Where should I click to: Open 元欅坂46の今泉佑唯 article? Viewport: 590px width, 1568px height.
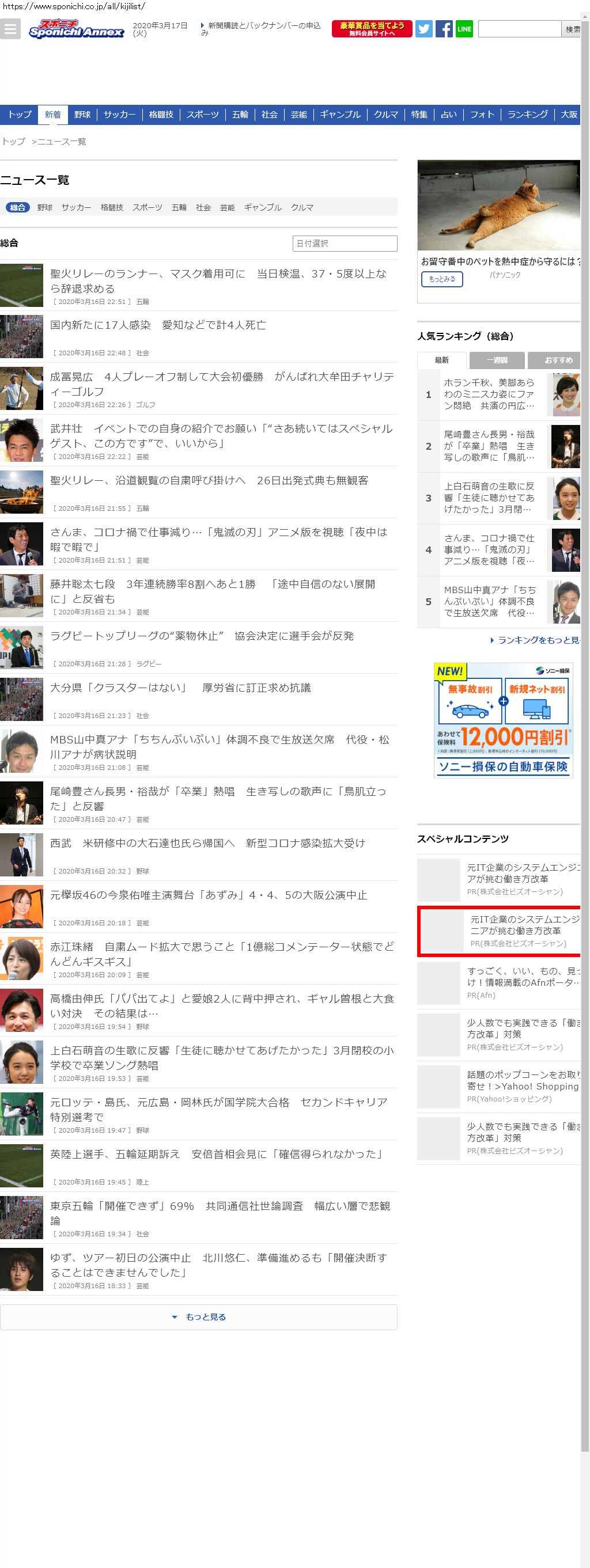[208, 895]
